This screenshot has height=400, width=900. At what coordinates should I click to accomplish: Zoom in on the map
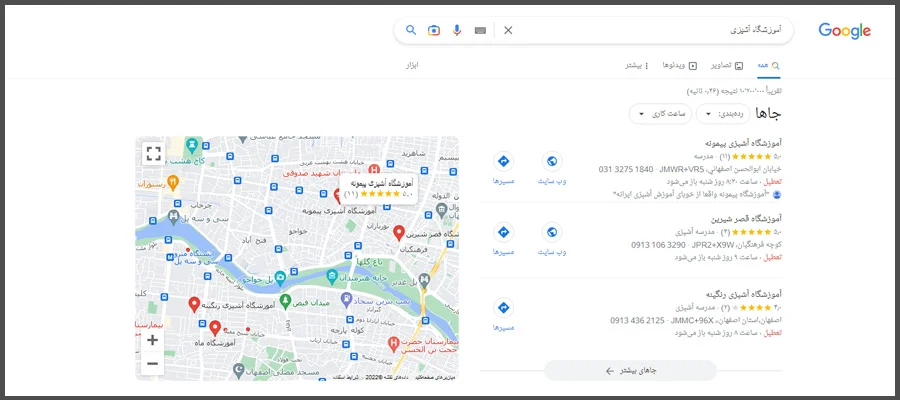coord(153,340)
